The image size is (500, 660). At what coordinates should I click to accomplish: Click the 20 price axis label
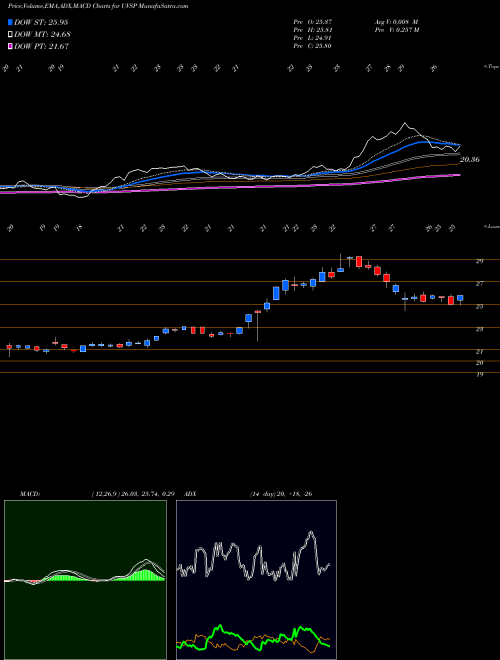[x=479, y=363]
